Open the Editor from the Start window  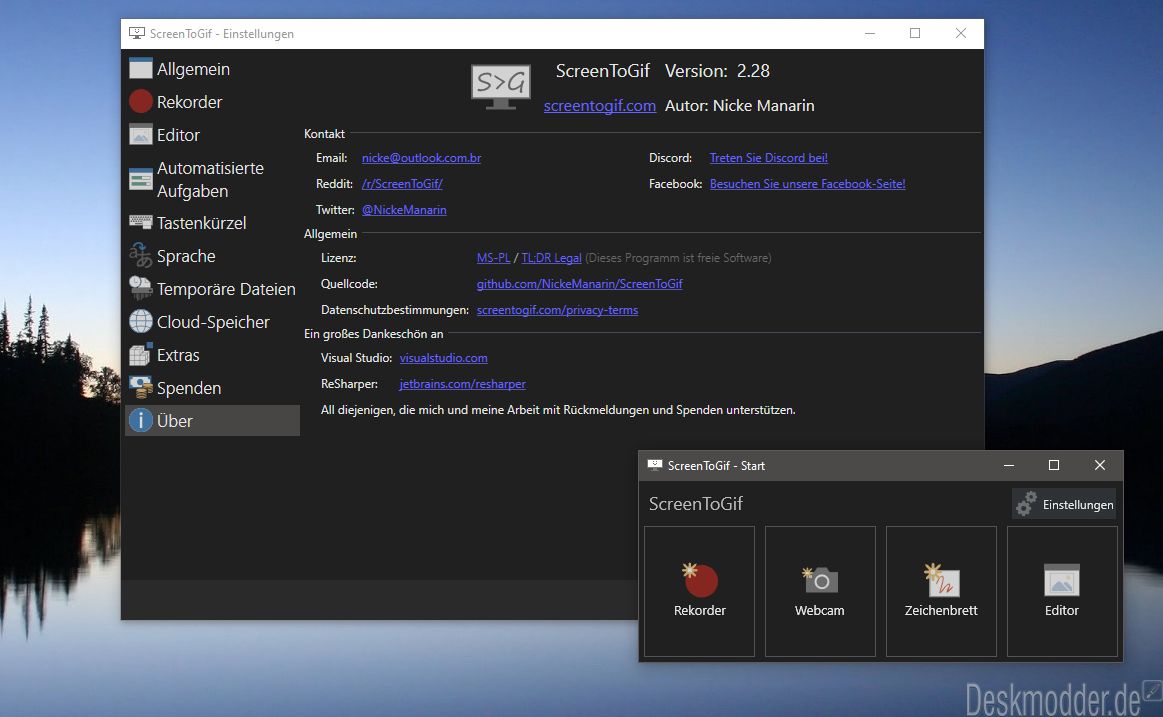point(1062,592)
